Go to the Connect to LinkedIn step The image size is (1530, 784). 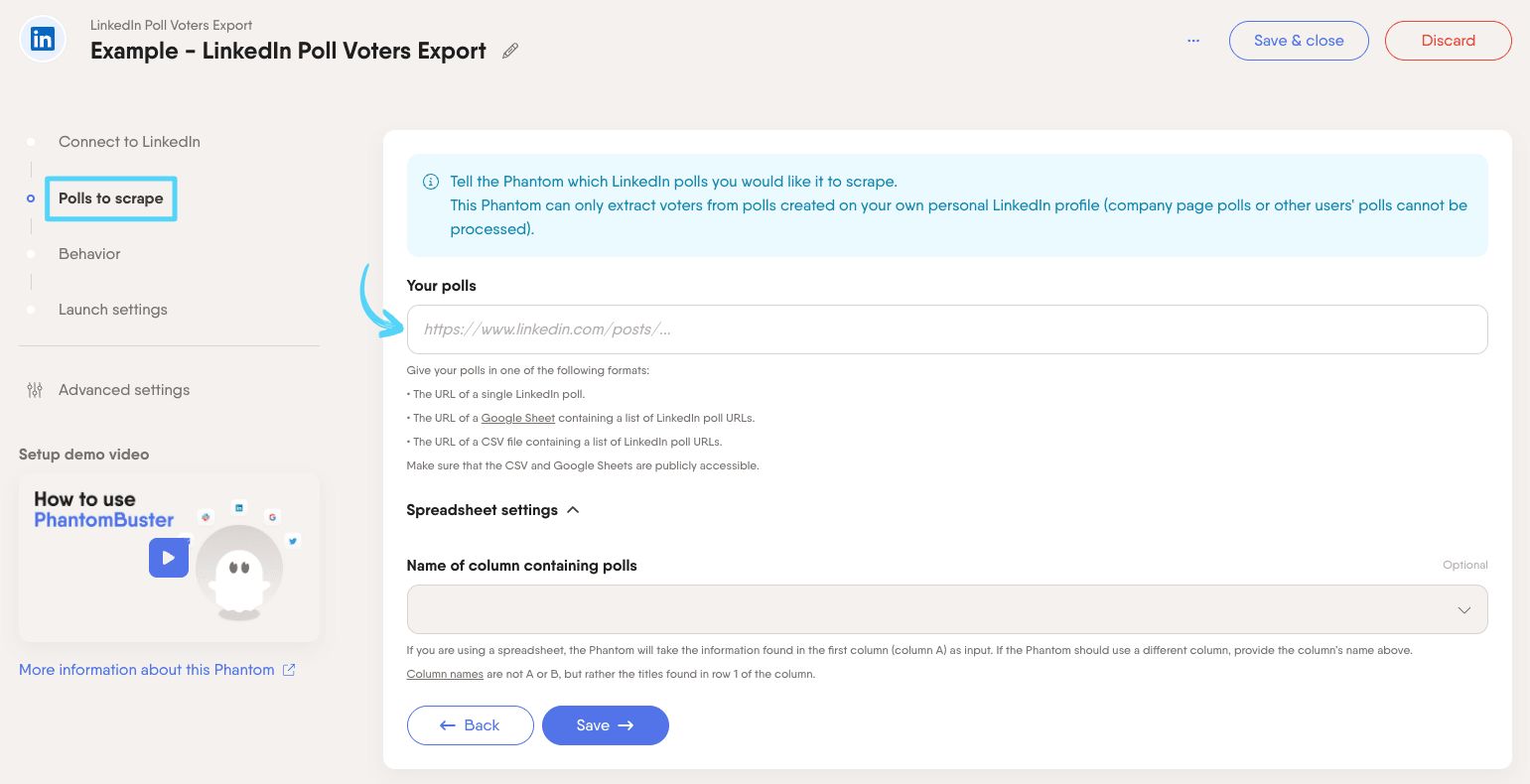pos(129,142)
